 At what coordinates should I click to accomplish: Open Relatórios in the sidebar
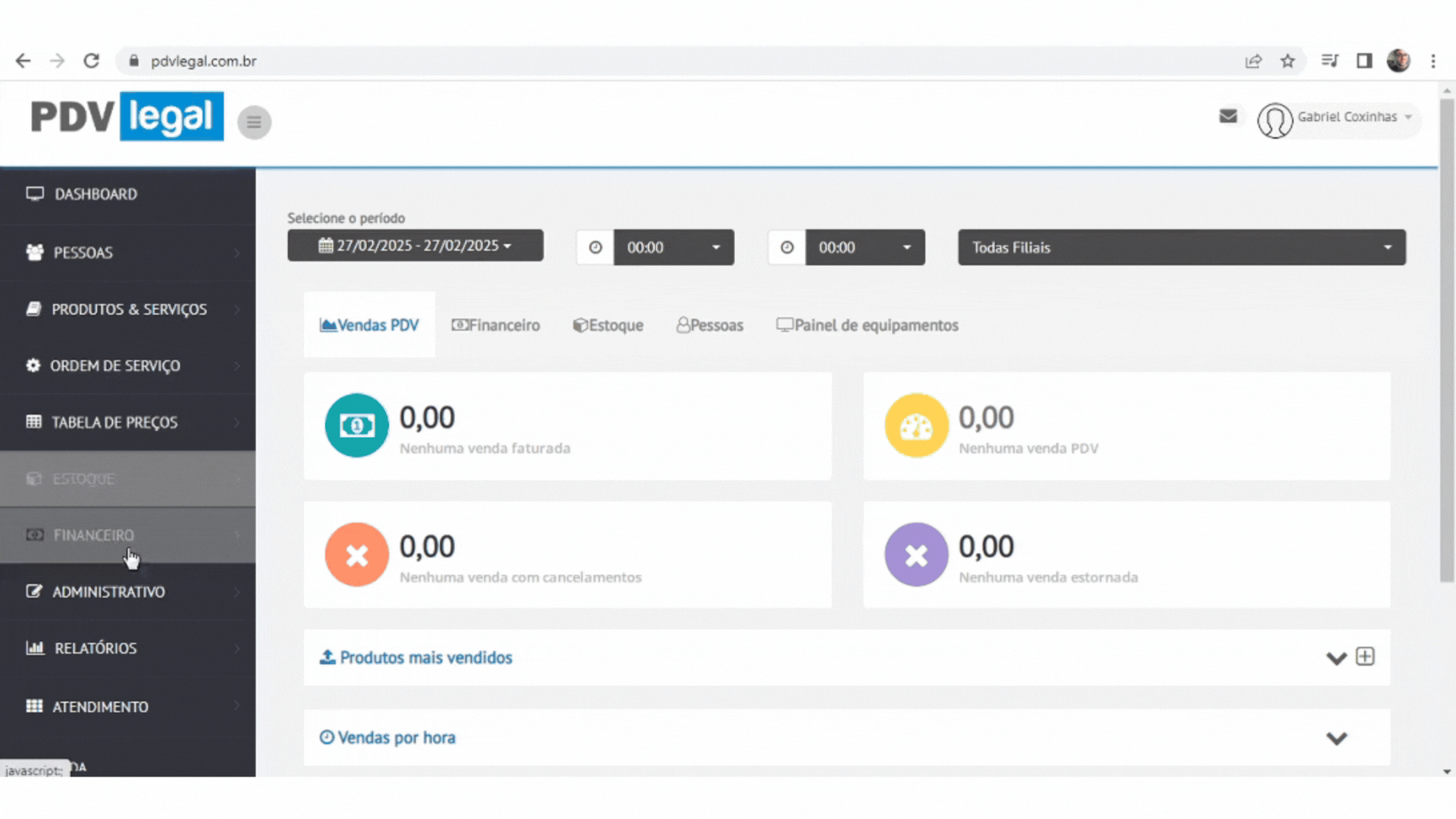click(x=96, y=648)
